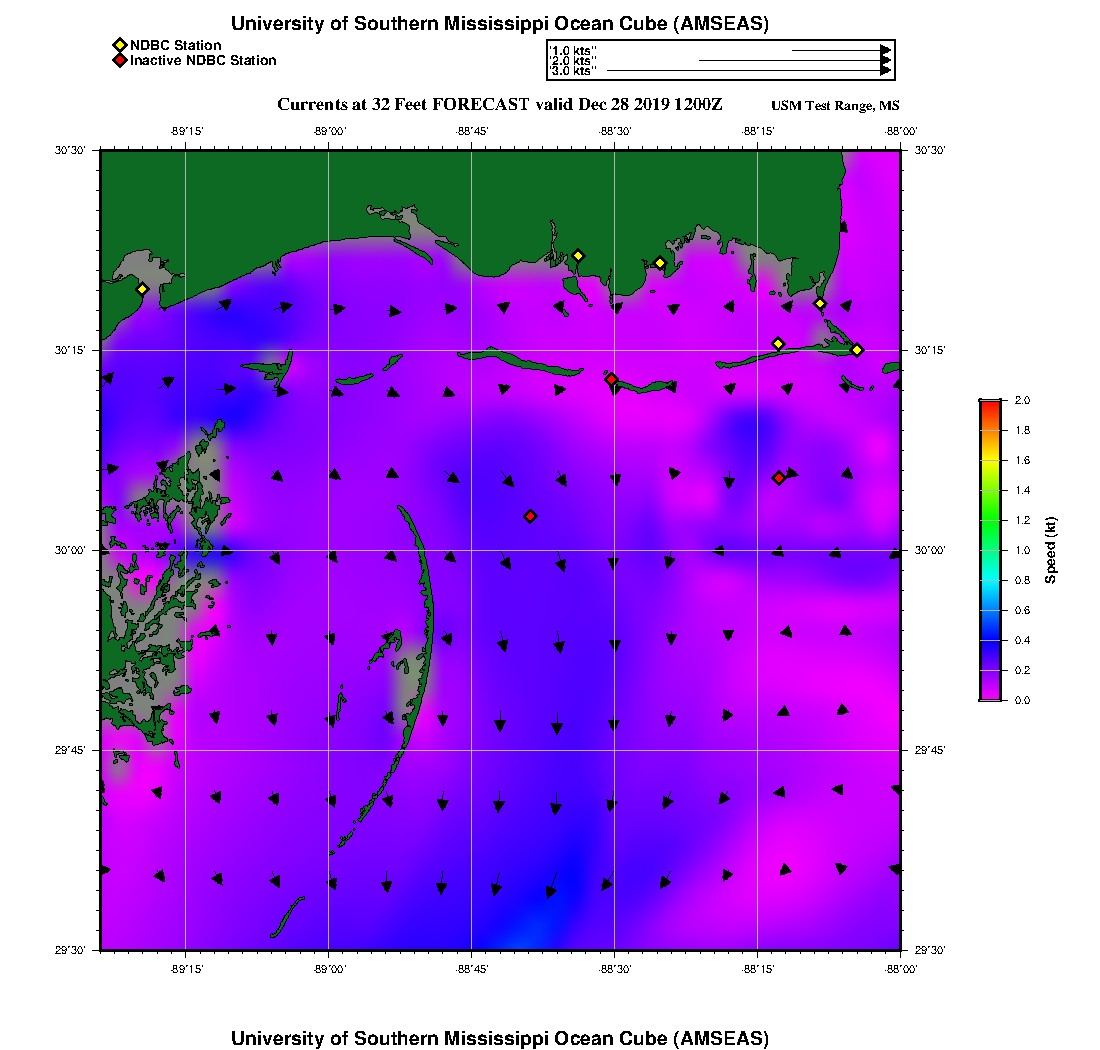The width and height of the screenshot is (1100, 1050).
Task: Click the 1.0 kts reference arrow head
Action: 885,50
